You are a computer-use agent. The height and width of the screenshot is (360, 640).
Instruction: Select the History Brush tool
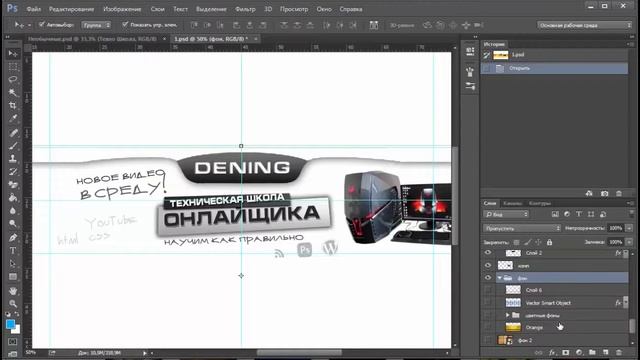[x=13, y=172]
